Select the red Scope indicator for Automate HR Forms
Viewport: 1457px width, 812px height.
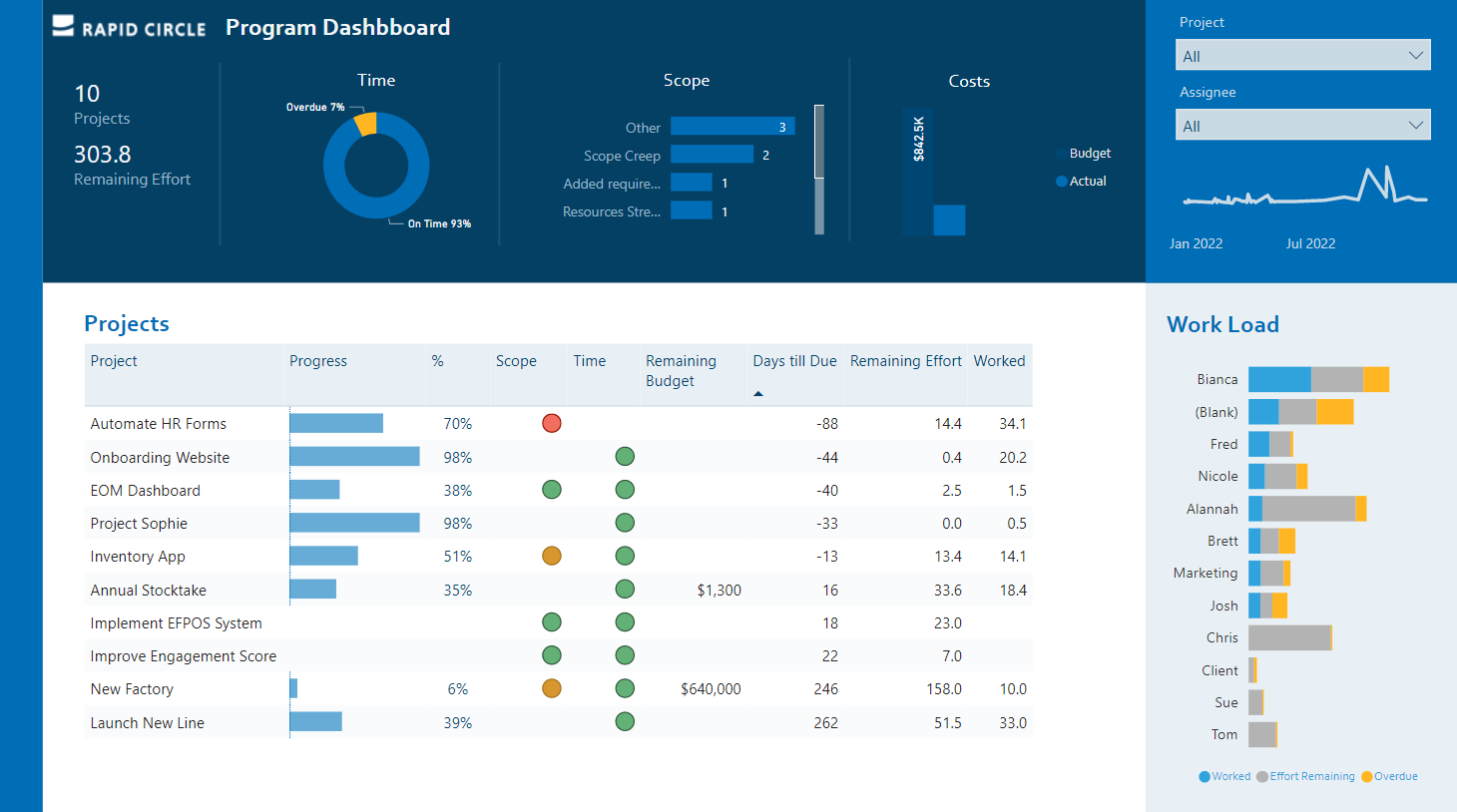pos(552,423)
